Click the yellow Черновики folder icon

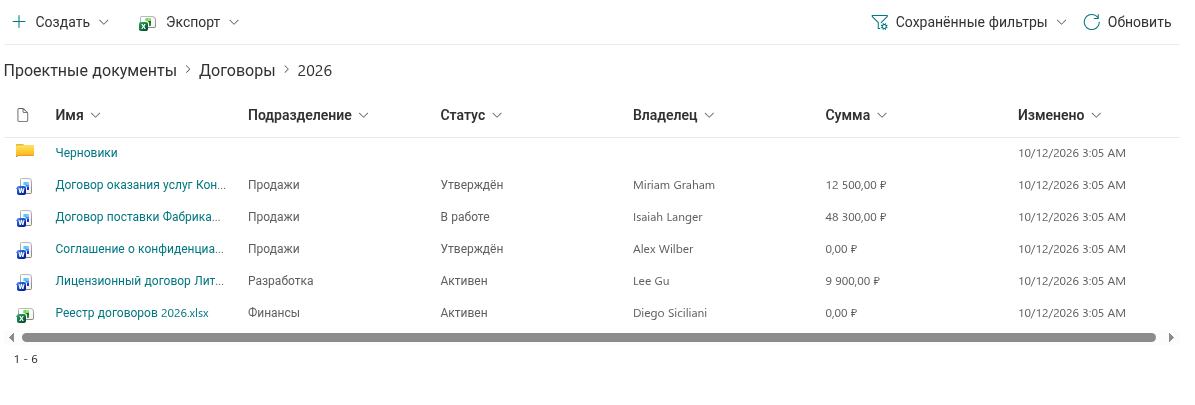click(24, 151)
